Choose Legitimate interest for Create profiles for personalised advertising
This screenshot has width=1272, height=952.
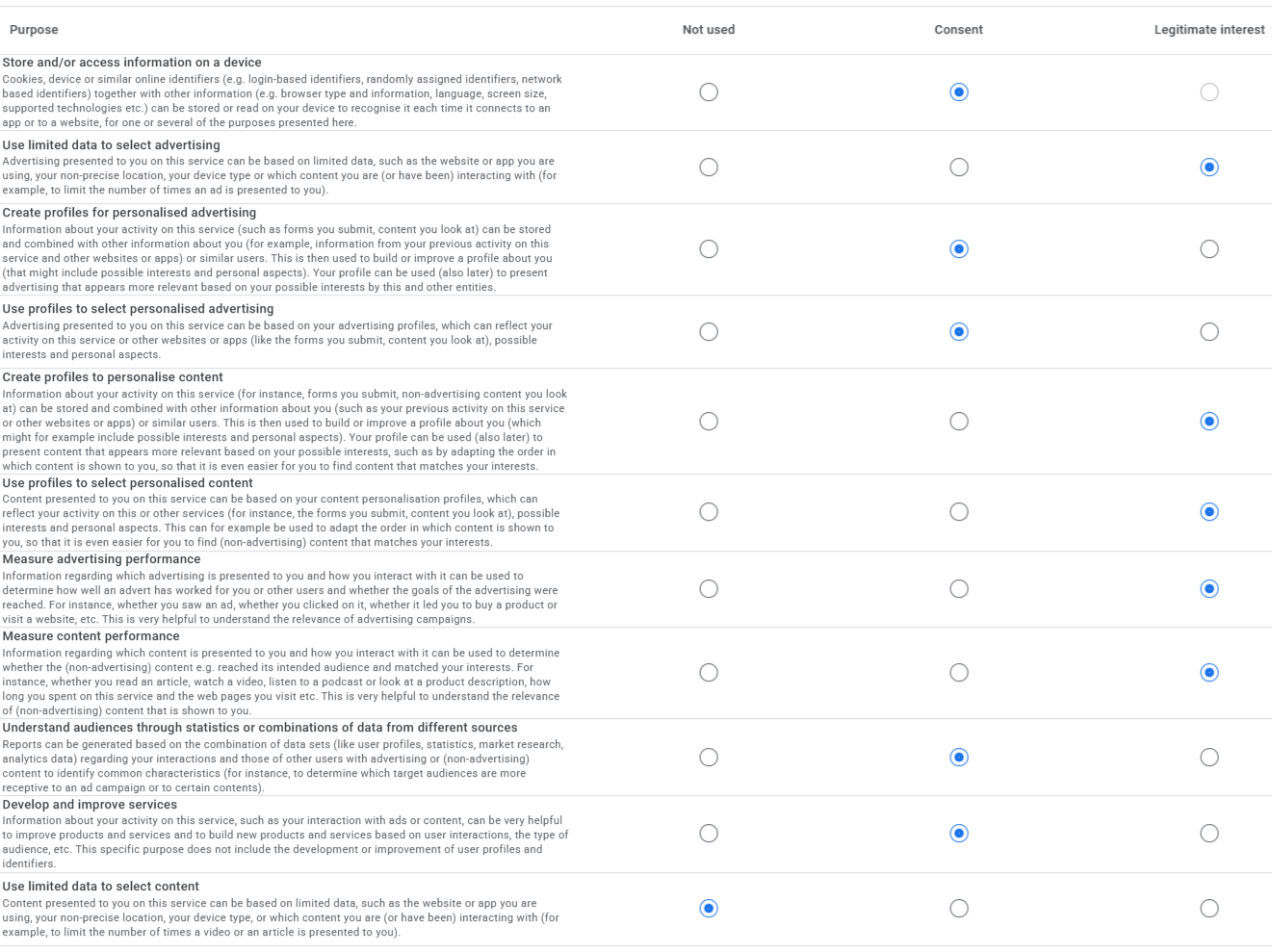[1209, 249]
